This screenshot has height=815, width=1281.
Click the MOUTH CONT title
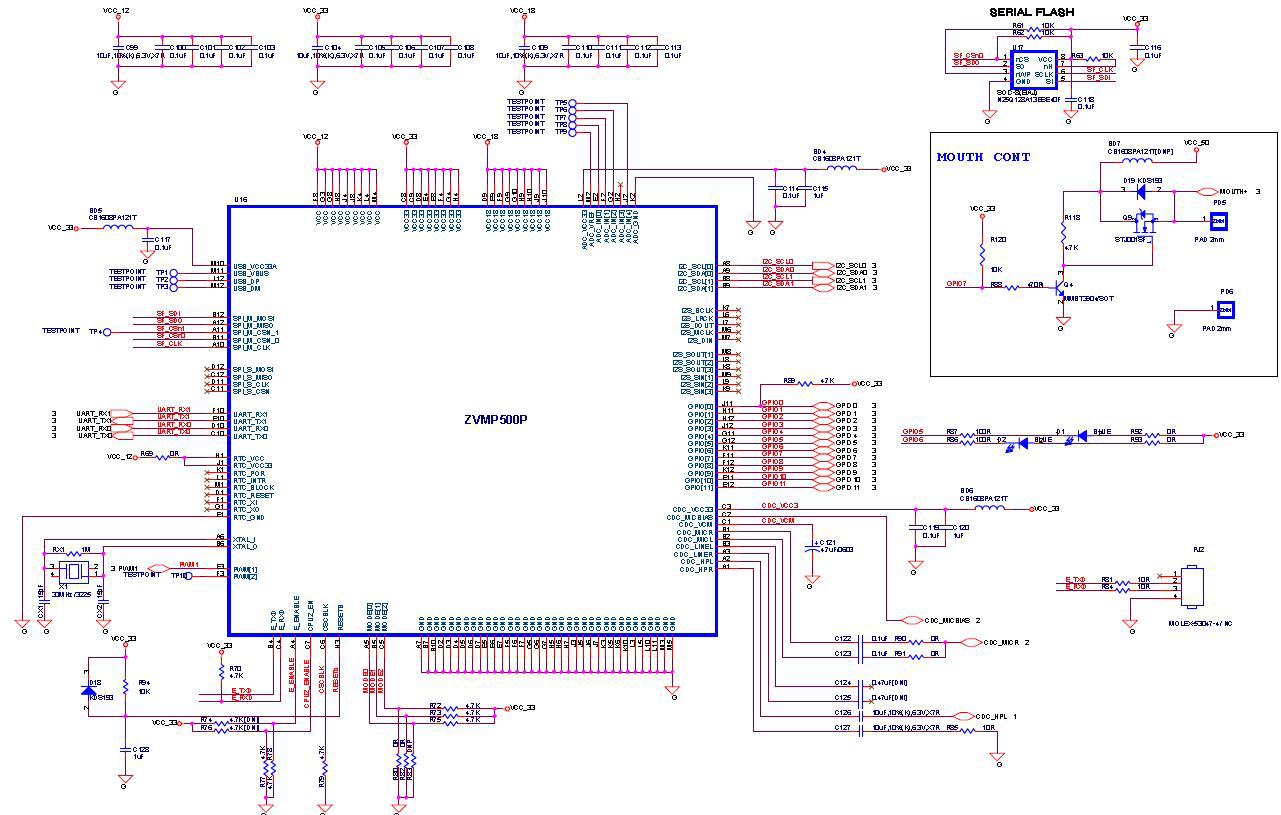(x=983, y=157)
